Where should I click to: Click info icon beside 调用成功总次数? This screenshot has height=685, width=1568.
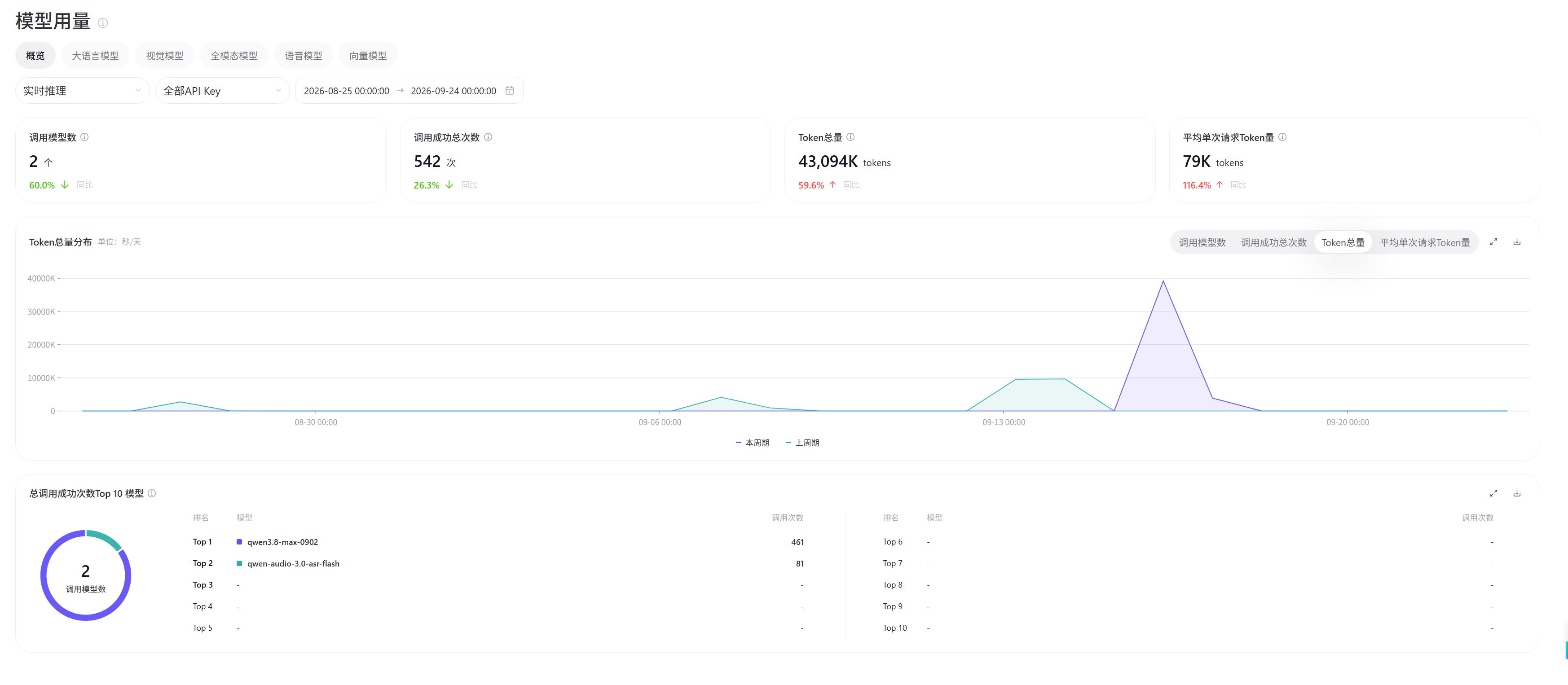[x=488, y=137]
